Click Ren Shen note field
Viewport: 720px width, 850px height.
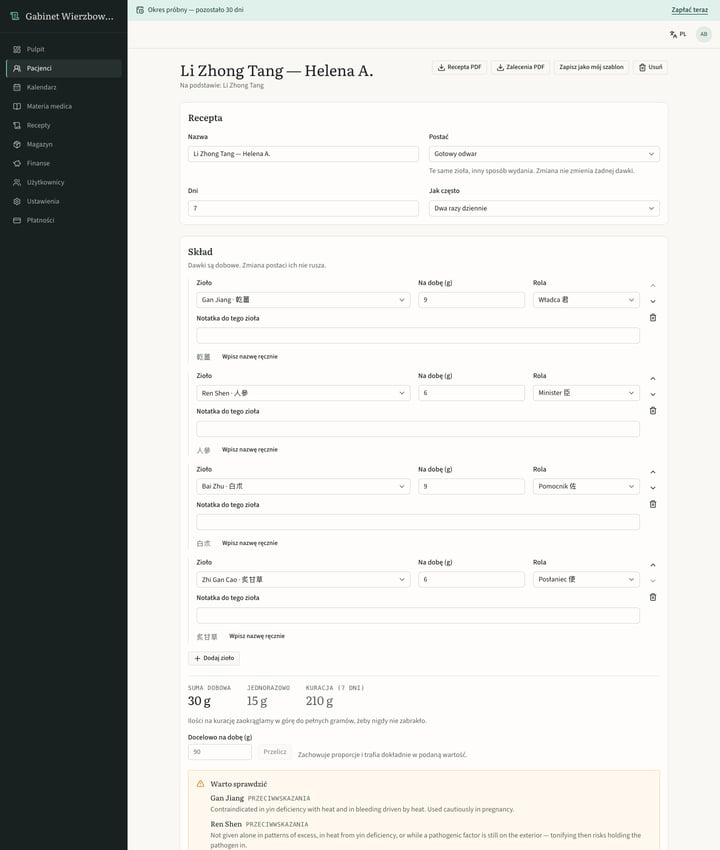pos(417,429)
